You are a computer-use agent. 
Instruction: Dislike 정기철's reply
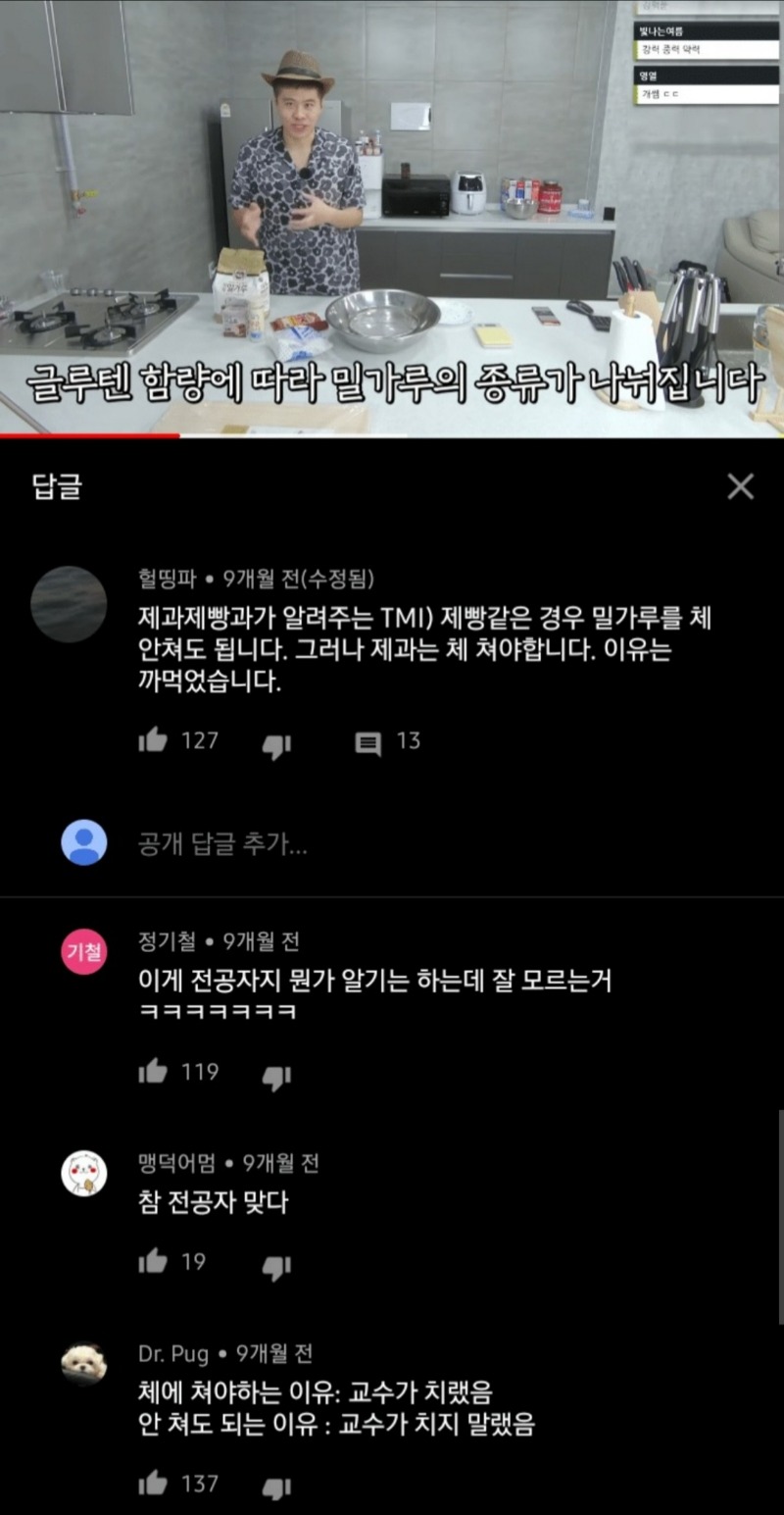click(x=276, y=1077)
